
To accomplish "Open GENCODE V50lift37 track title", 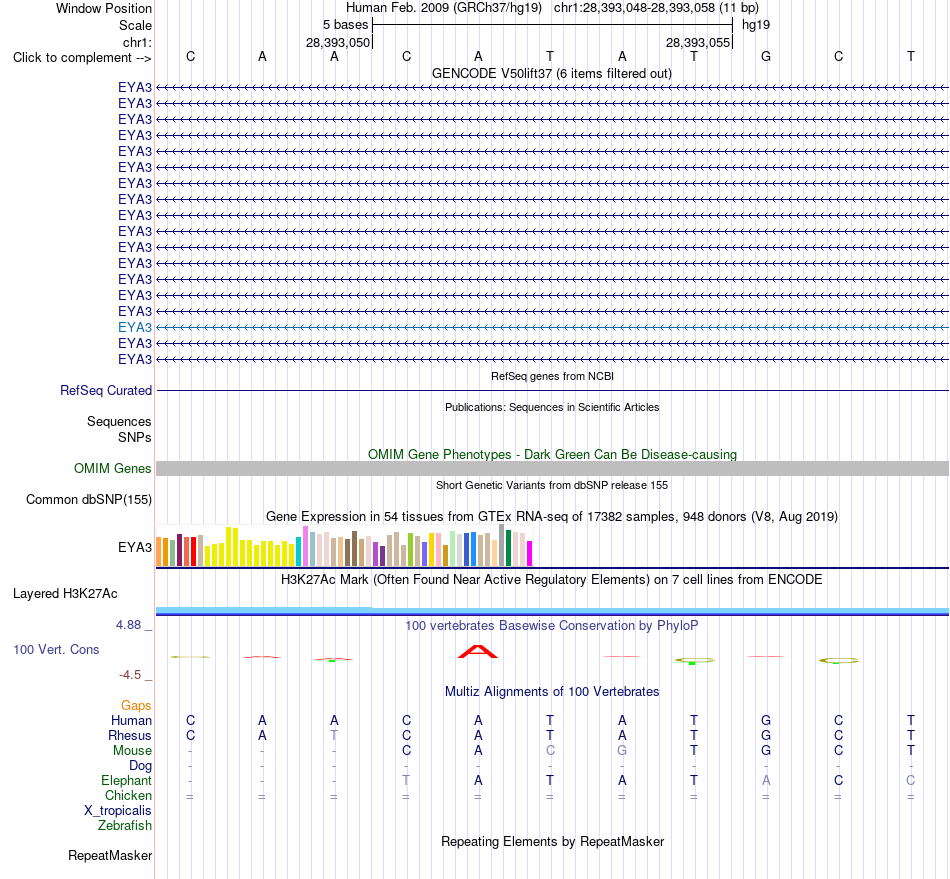I will click(x=552, y=73).
